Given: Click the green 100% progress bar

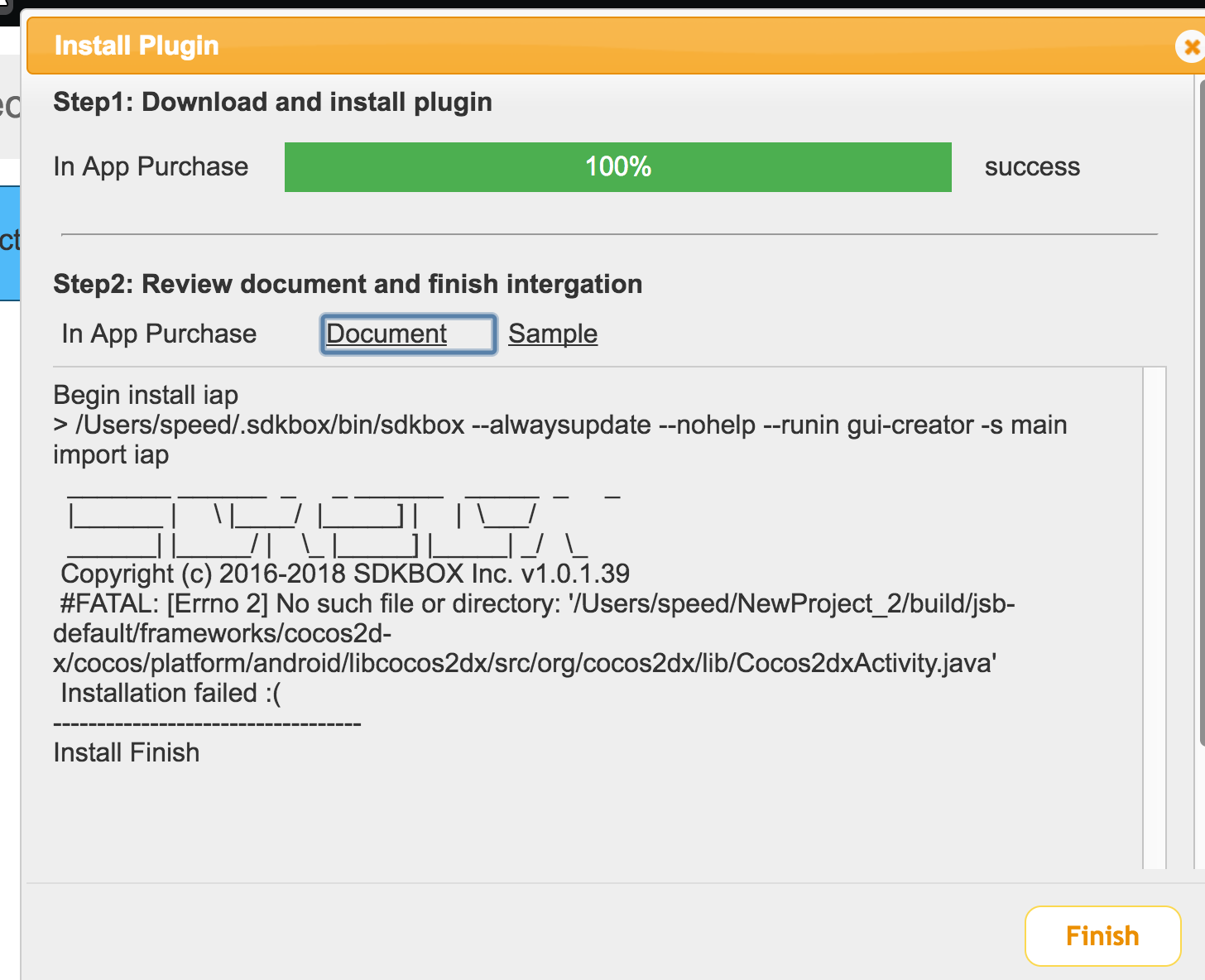Looking at the screenshot, I should tap(617, 167).
